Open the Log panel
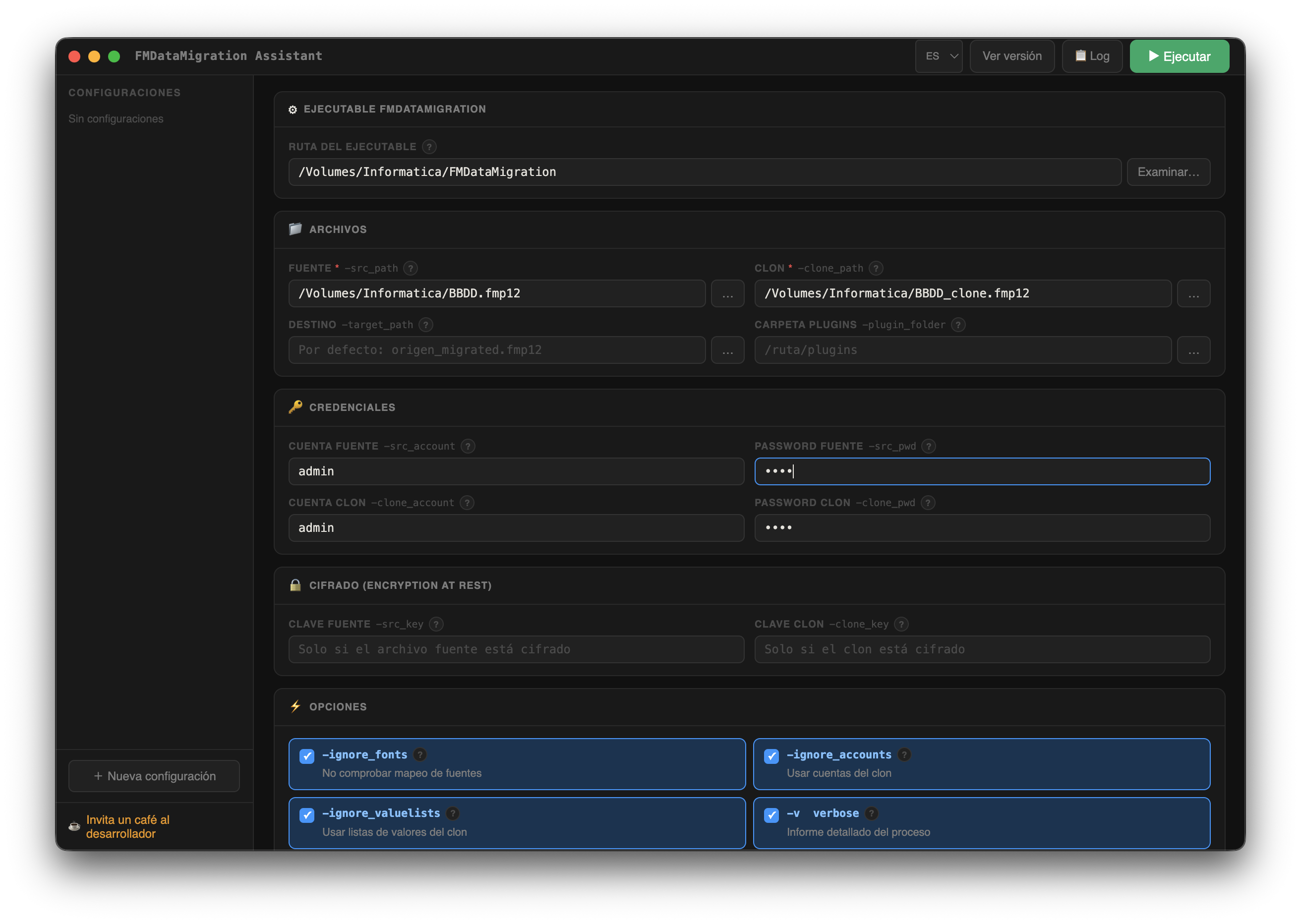Image resolution: width=1301 pixels, height=924 pixels. pos(1092,57)
